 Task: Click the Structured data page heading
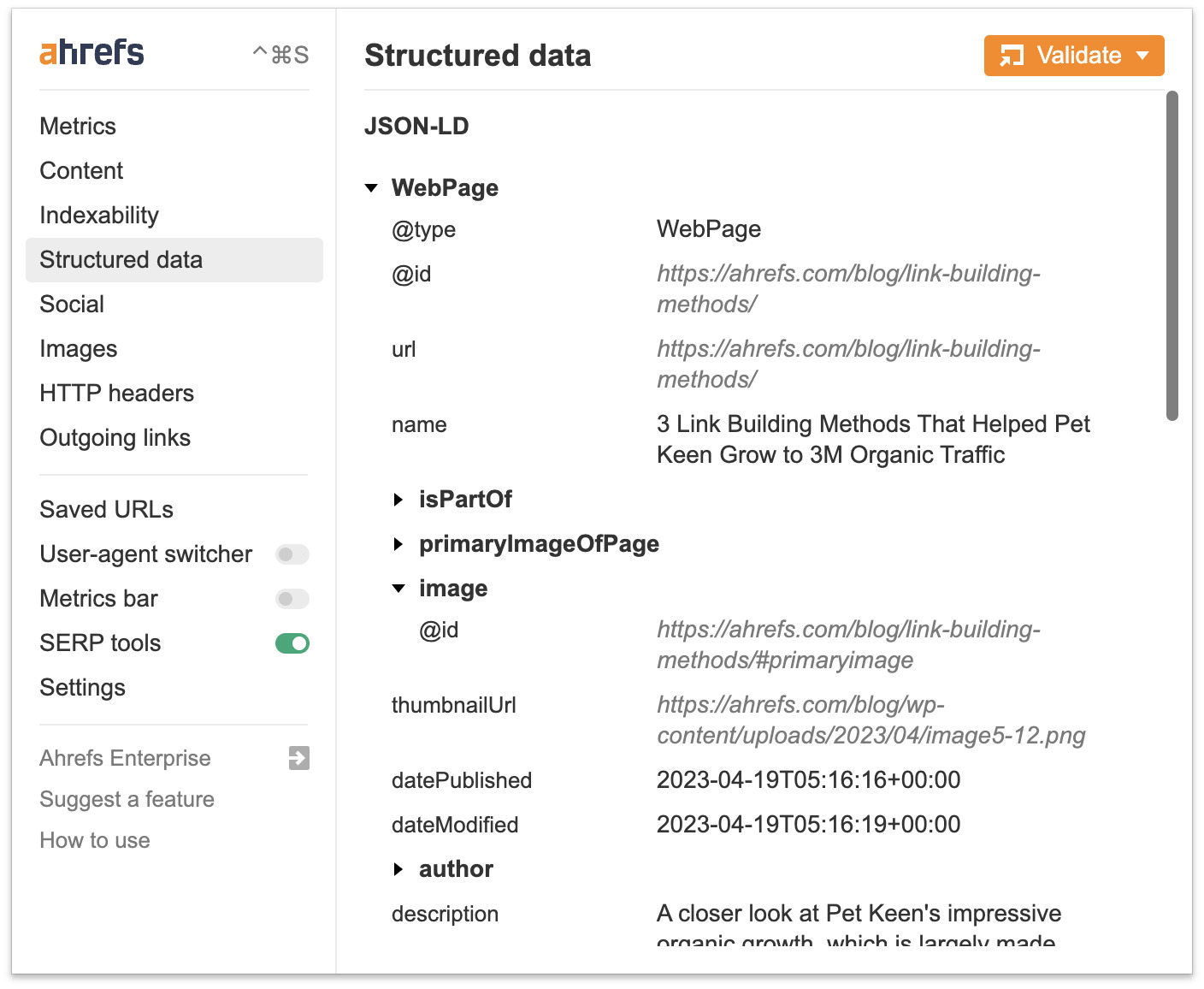pos(478,56)
